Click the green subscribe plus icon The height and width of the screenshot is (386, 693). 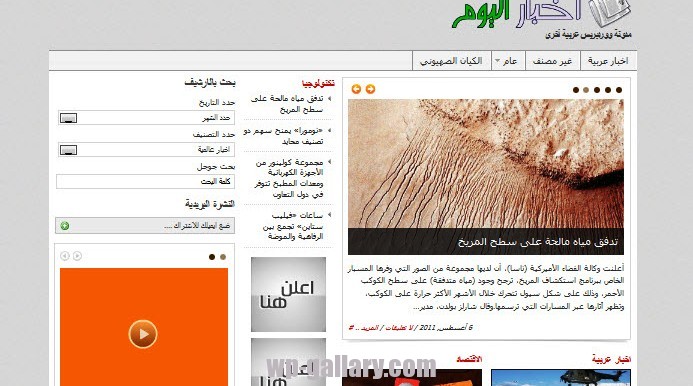pyautogui.click(x=65, y=226)
